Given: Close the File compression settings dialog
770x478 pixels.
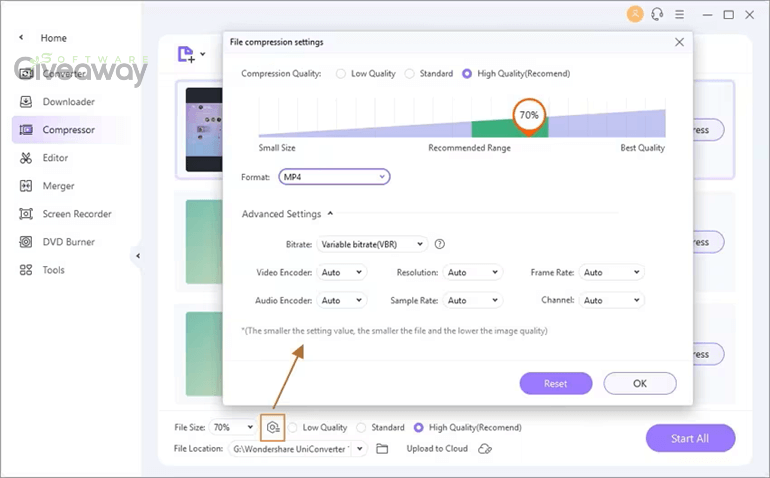Looking at the screenshot, I should pyautogui.click(x=679, y=42).
